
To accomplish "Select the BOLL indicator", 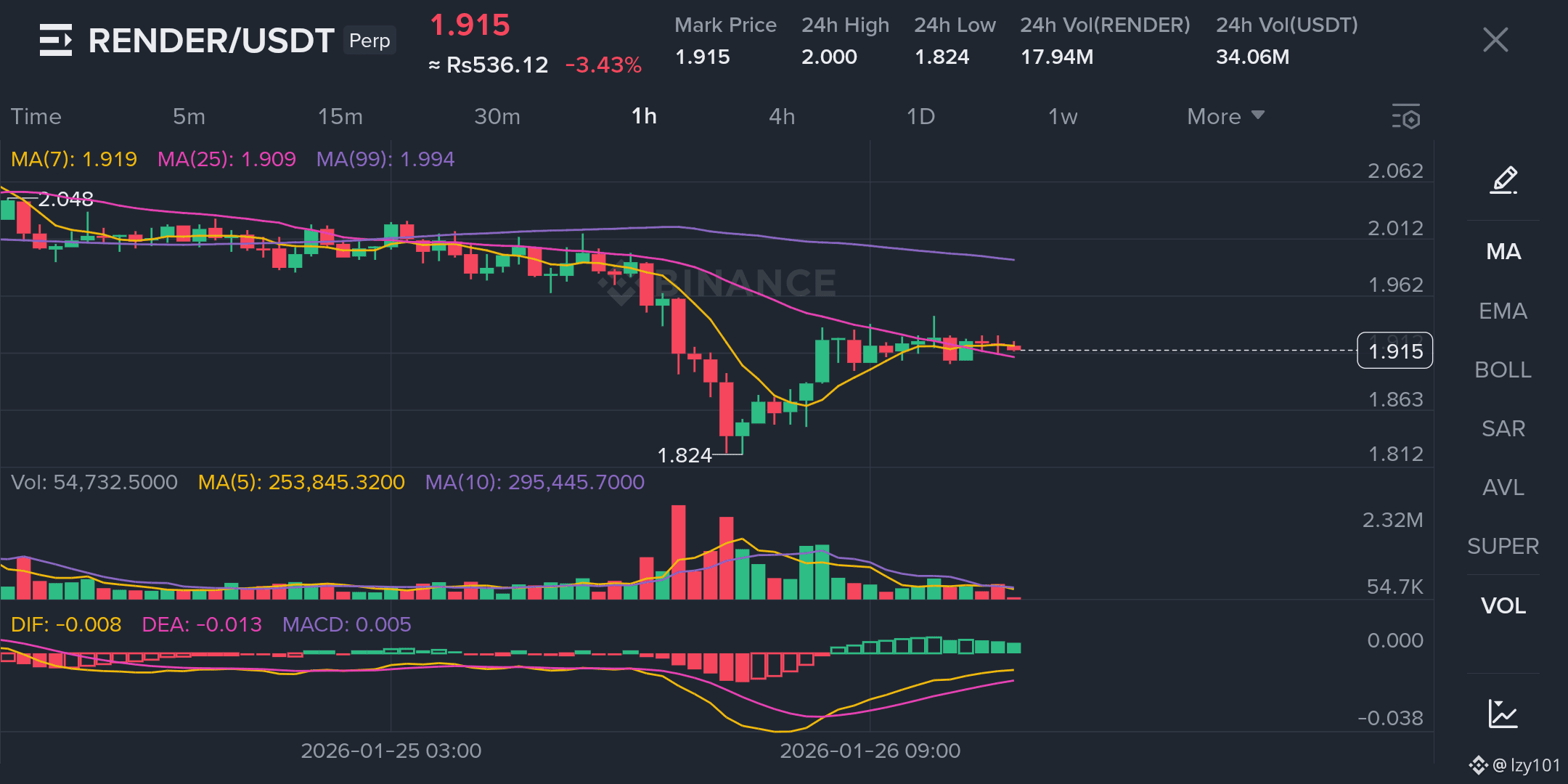I will click(1503, 369).
